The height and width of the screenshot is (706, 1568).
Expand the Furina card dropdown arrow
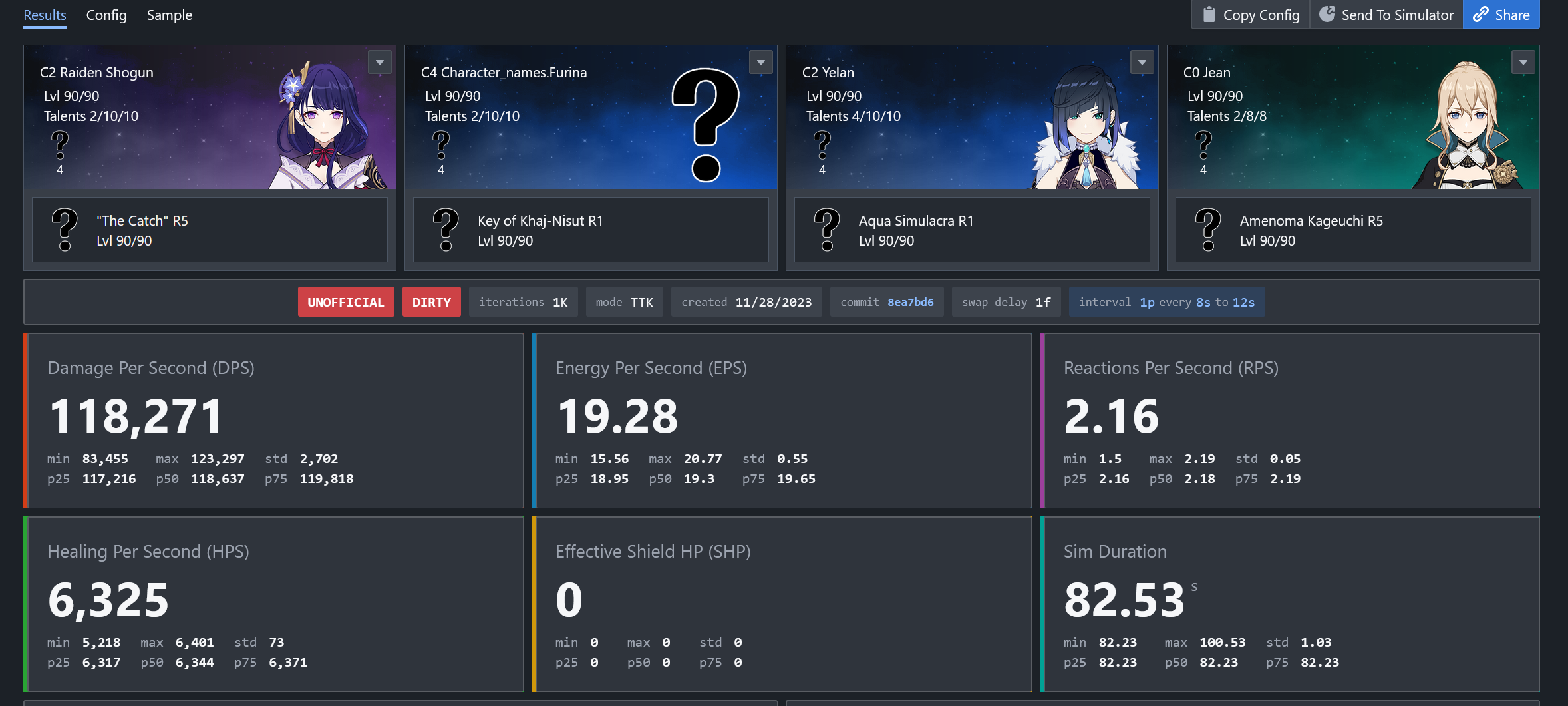click(x=761, y=63)
